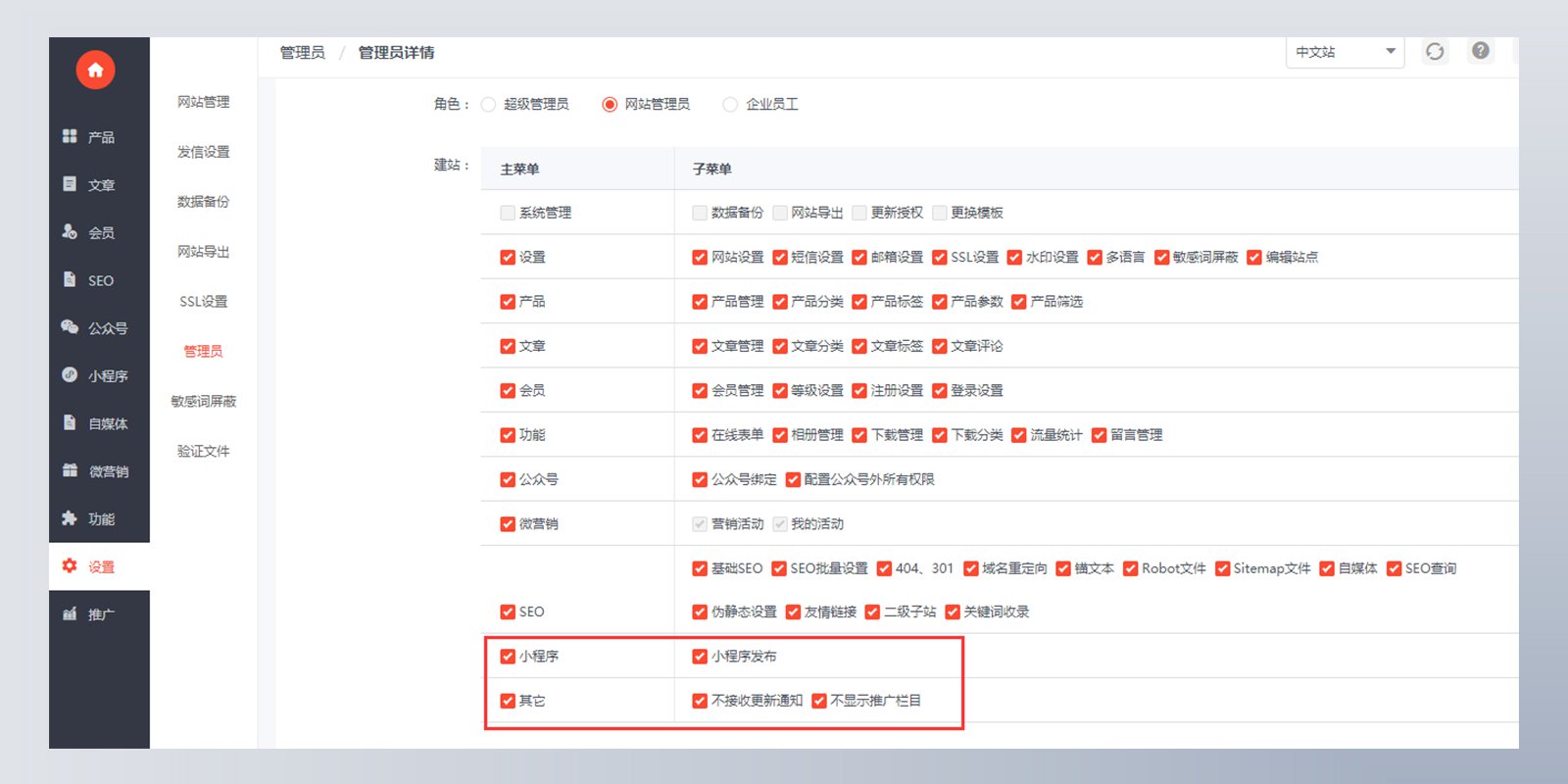
Task: Open 微营销 in the sidebar
Action: click(94, 471)
